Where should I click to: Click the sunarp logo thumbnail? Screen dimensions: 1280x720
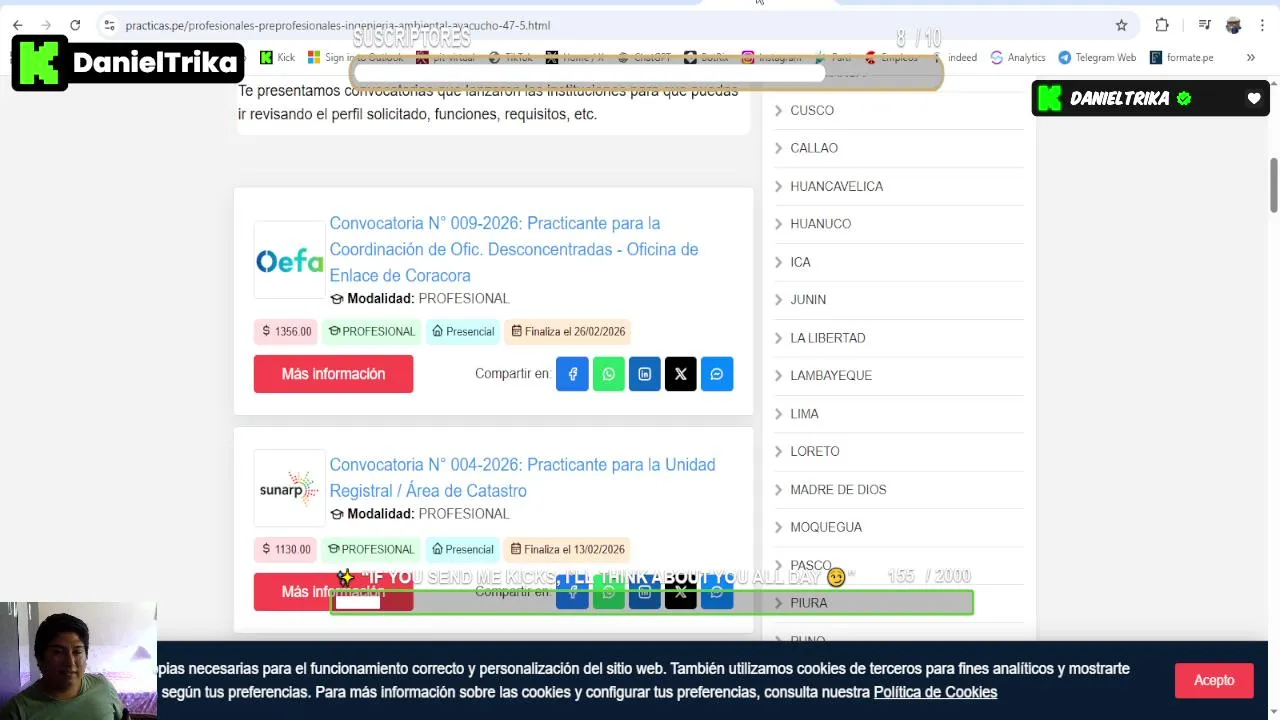(289, 489)
